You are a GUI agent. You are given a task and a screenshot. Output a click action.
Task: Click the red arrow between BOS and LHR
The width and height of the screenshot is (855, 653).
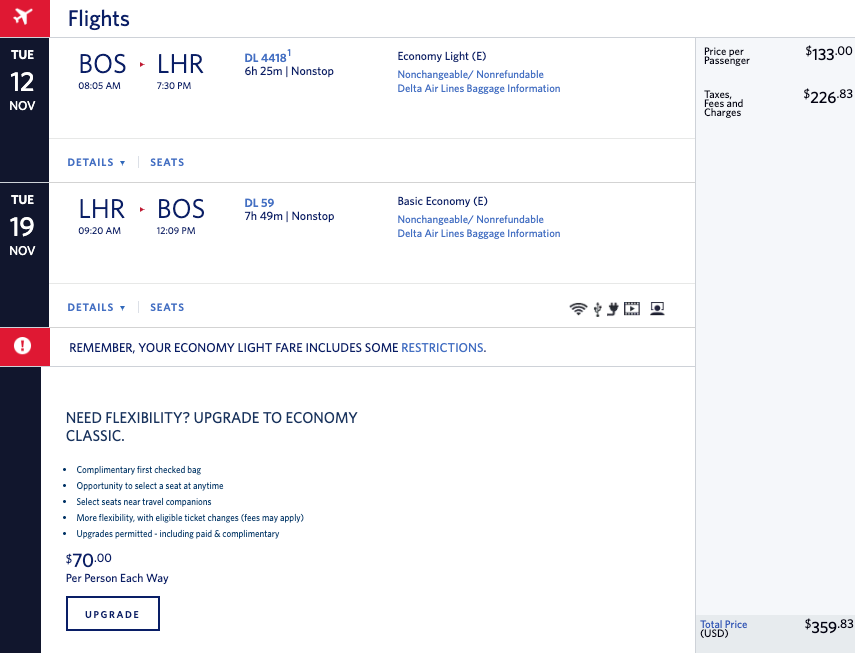[x=142, y=65]
